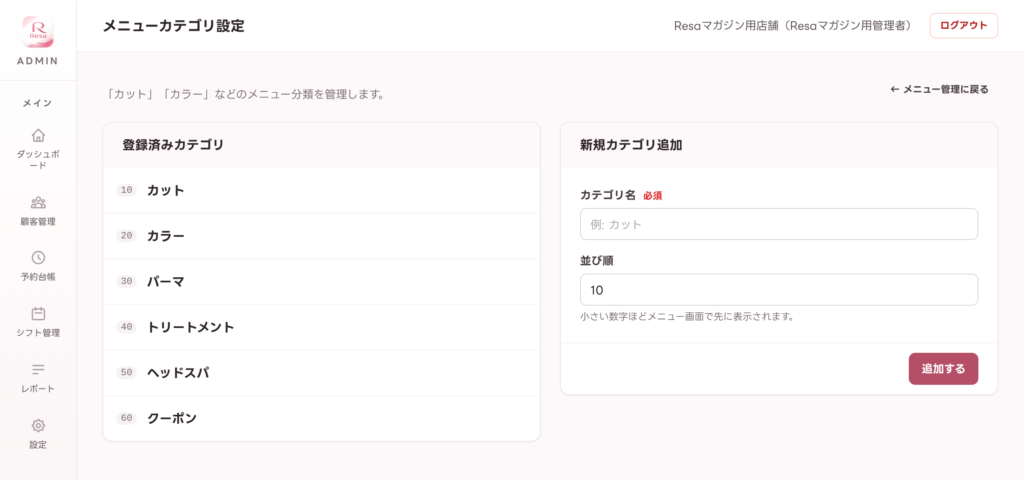Image resolution: width=1024 pixels, height=480 pixels.
Task: Open the 顧客管理 people icon
Action: tap(38, 202)
